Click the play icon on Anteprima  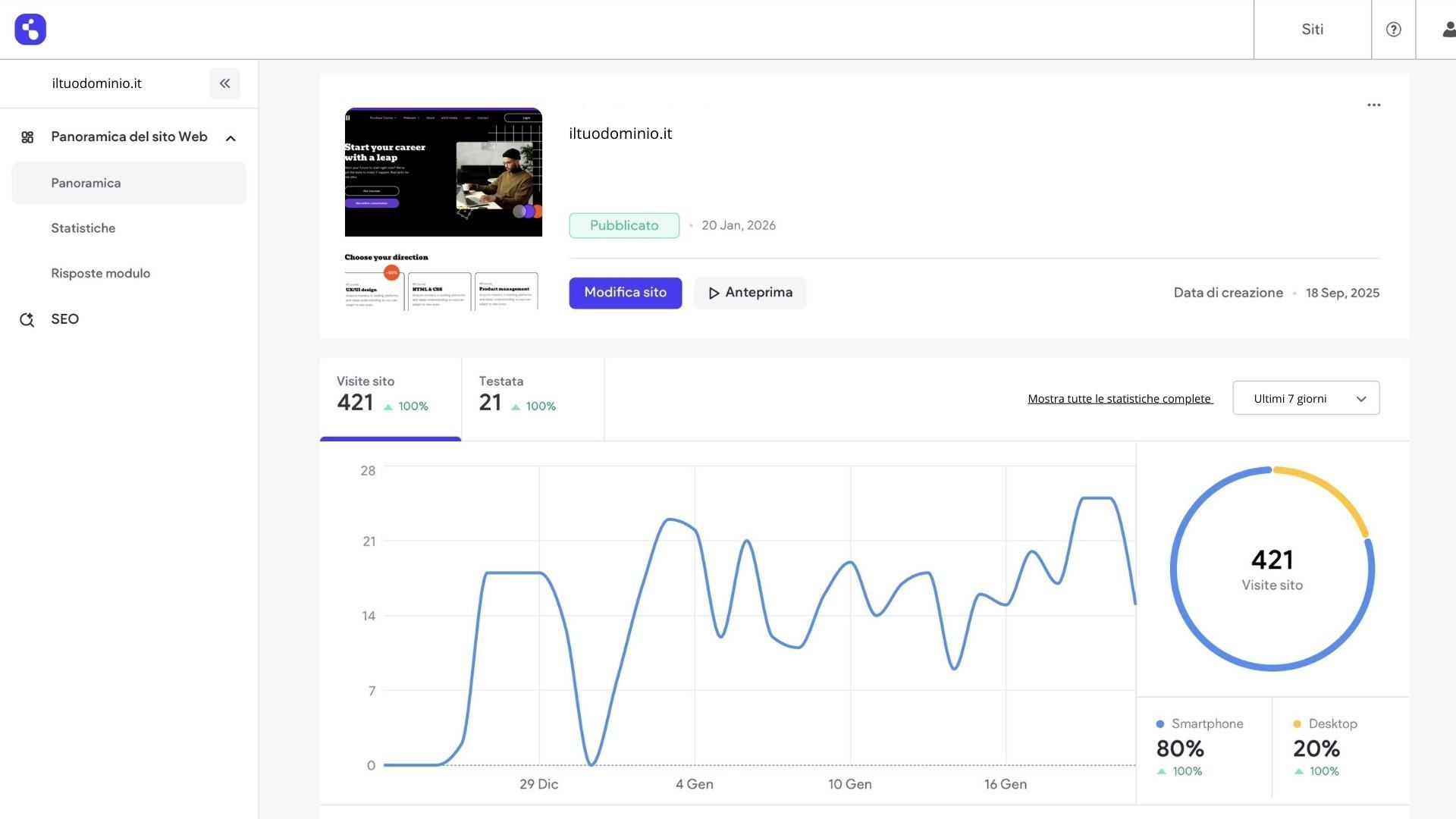click(x=714, y=293)
